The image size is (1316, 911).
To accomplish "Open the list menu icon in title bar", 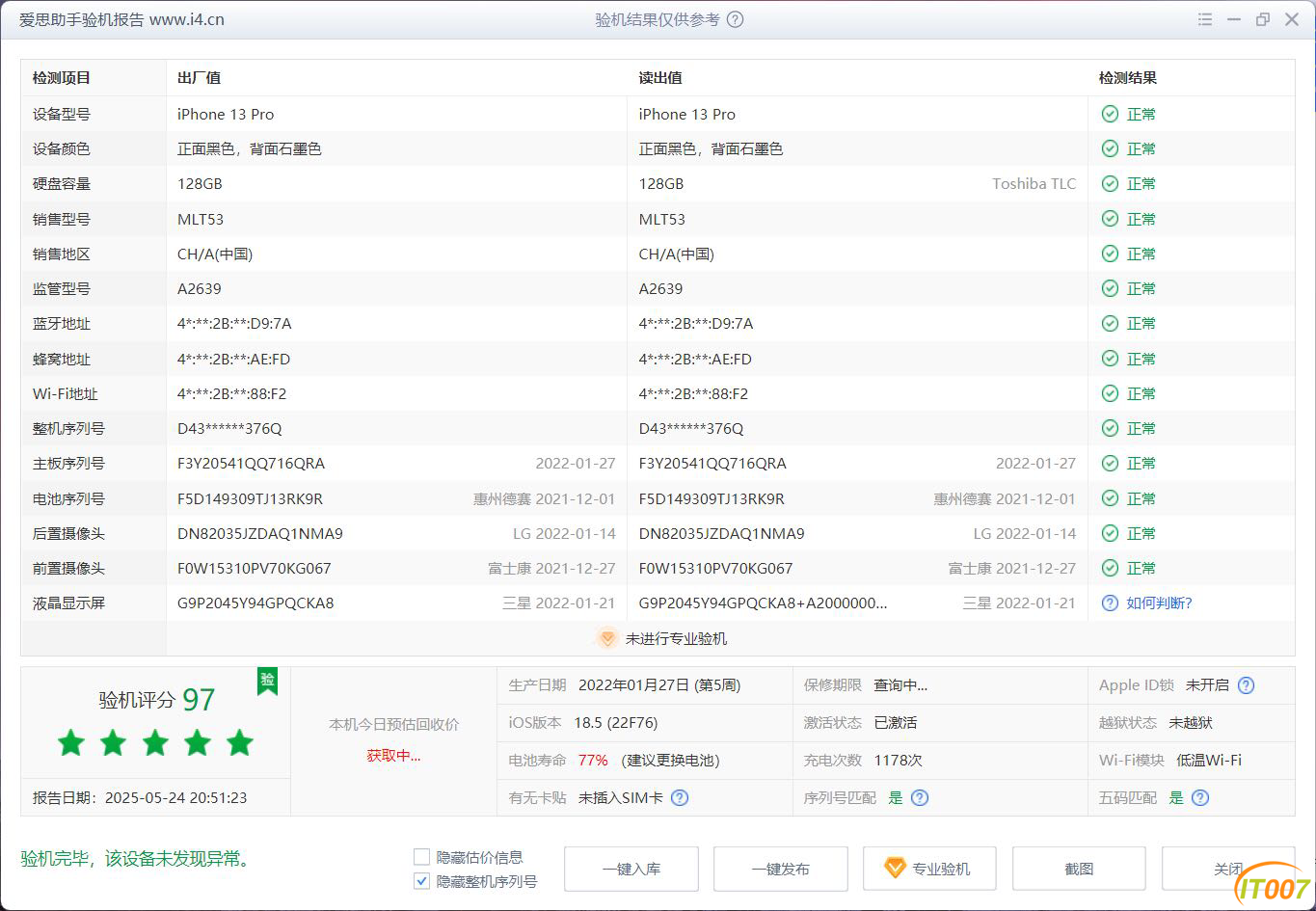I will coord(1205,19).
